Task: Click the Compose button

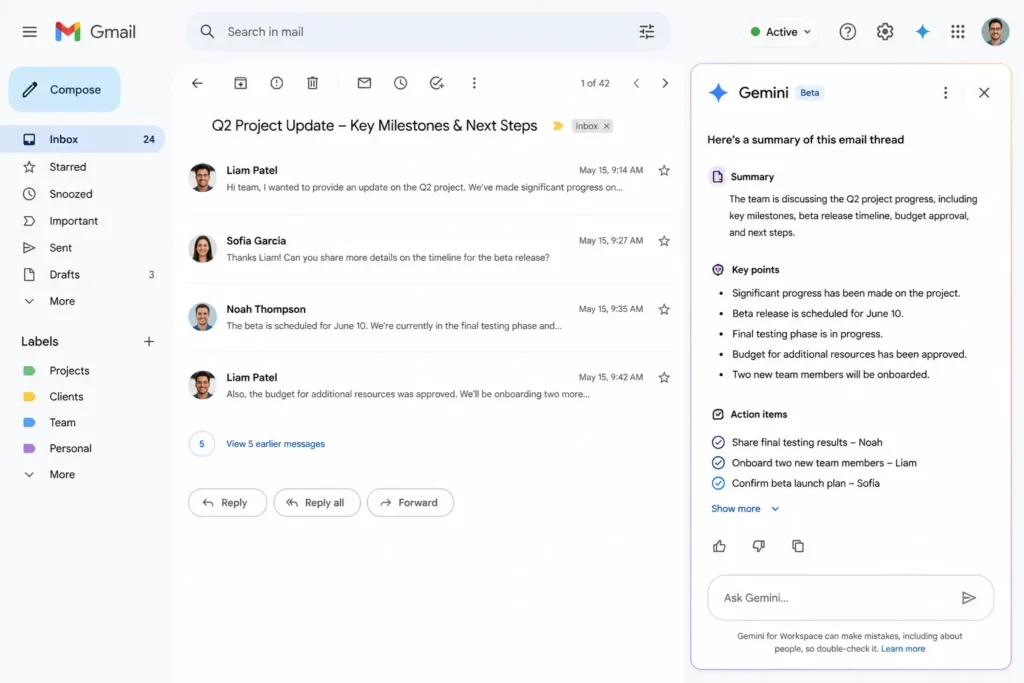Action: point(64,89)
